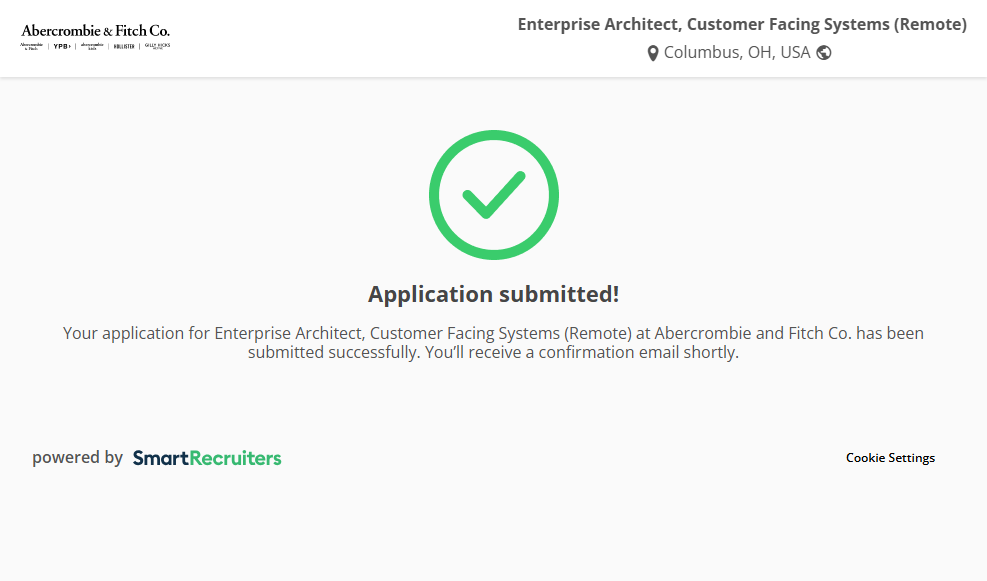Viewport: 987px width, 581px height.
Task: Click the green "Recruiters" part of the logo
Action: 236,458
